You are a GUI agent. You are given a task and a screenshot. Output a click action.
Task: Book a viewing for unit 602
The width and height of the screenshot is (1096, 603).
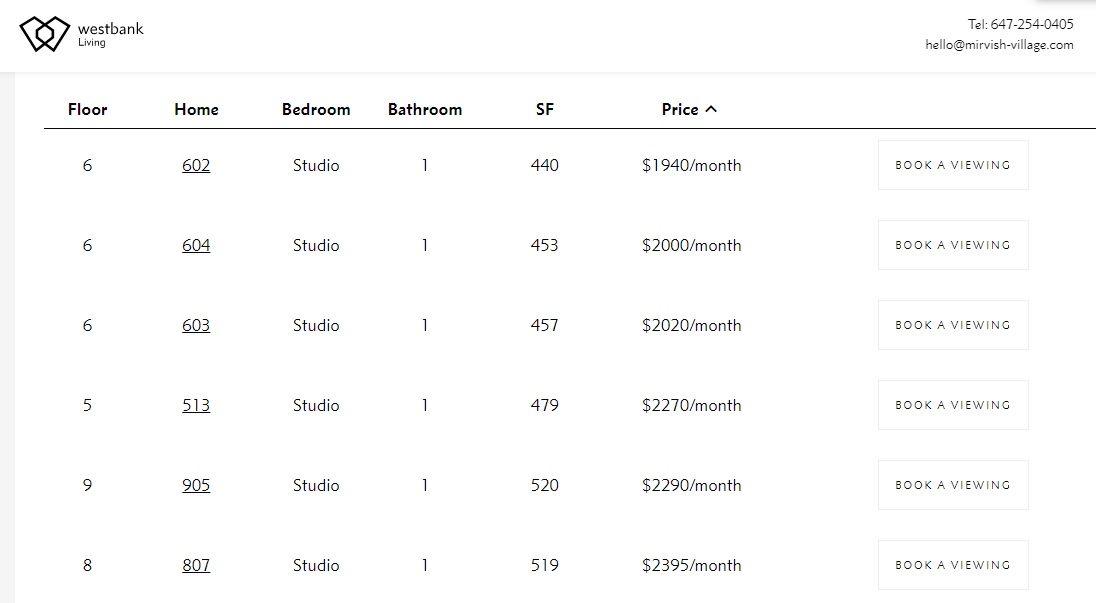[953, 165]
